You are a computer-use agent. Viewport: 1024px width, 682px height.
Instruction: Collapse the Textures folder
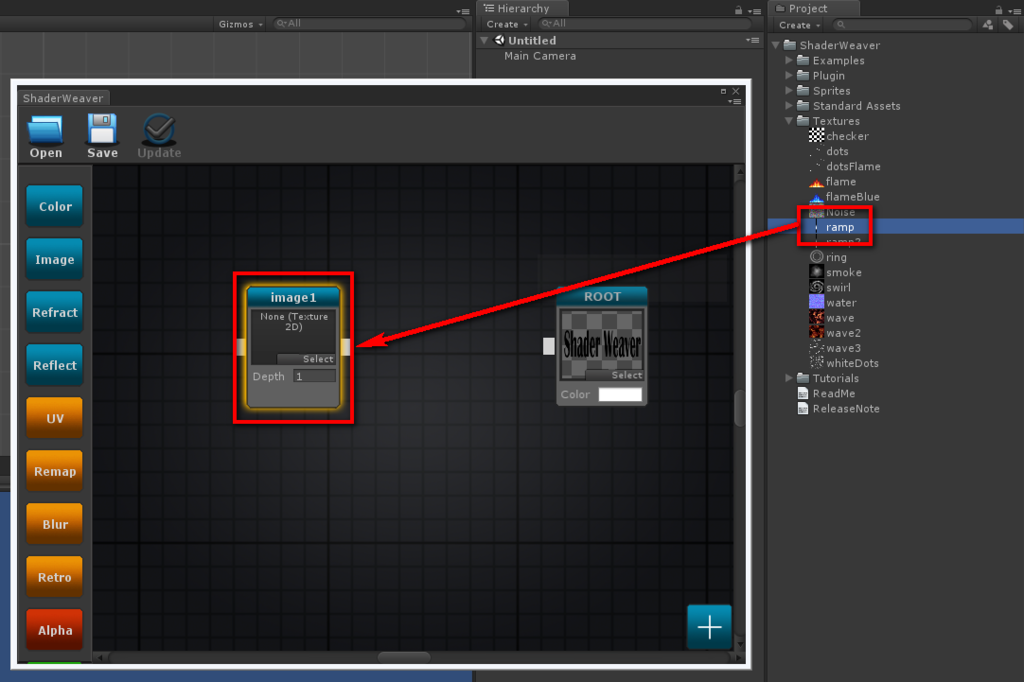click(x=788, y=121)
